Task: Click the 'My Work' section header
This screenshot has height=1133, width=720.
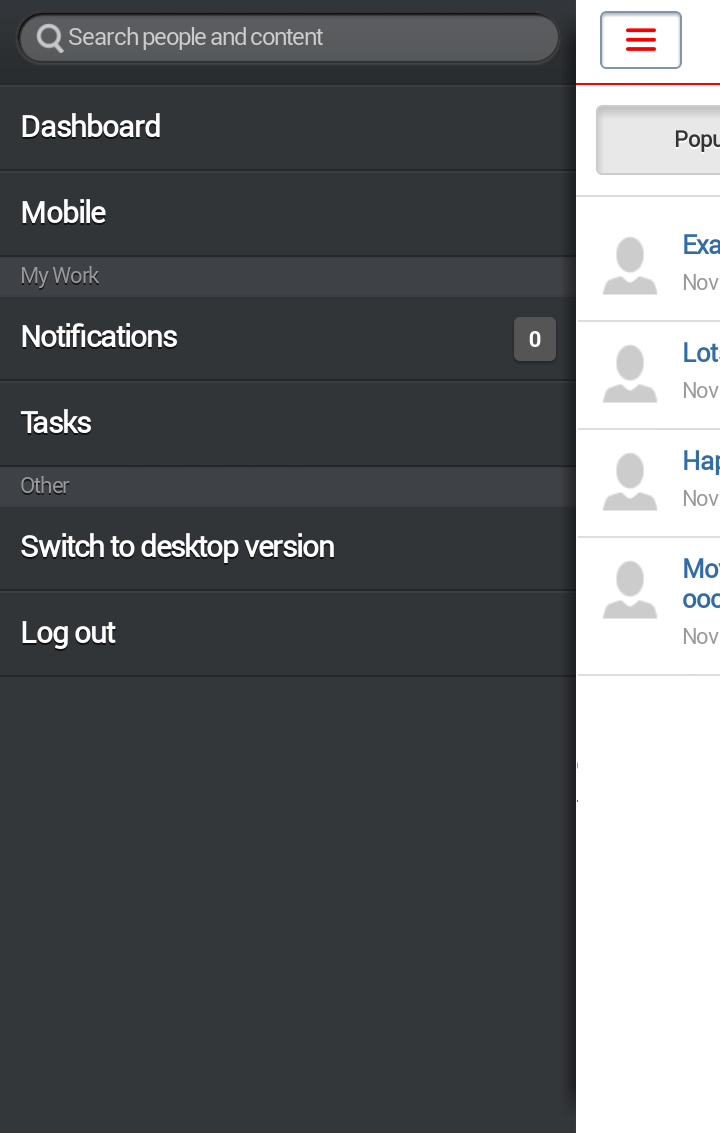Action: (60, 276)
